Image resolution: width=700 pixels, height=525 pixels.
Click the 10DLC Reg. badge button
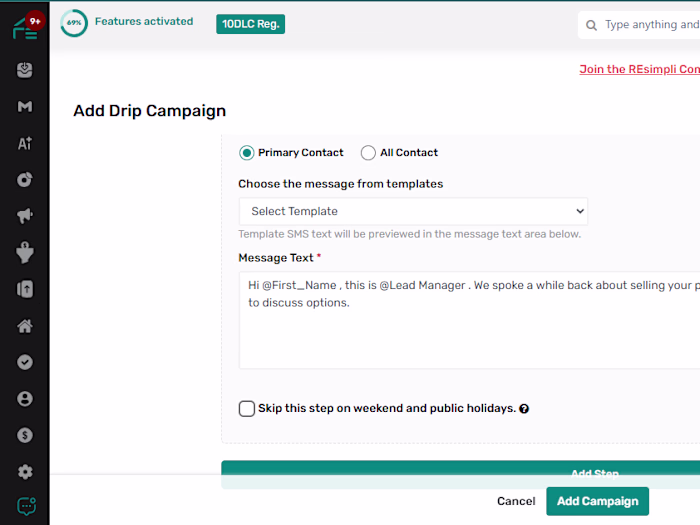coord(250,24)
